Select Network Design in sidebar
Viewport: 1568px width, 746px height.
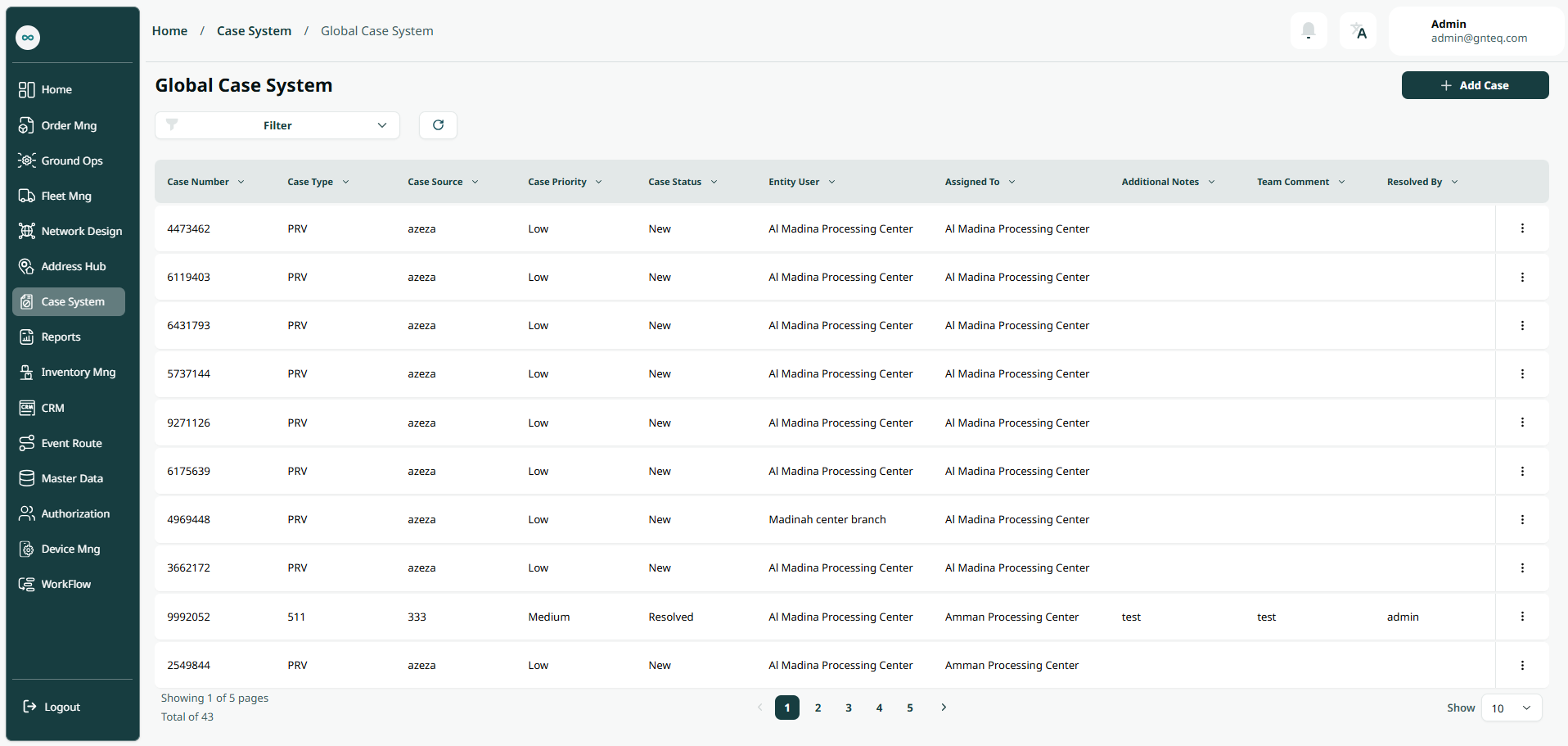pos(81,232)
